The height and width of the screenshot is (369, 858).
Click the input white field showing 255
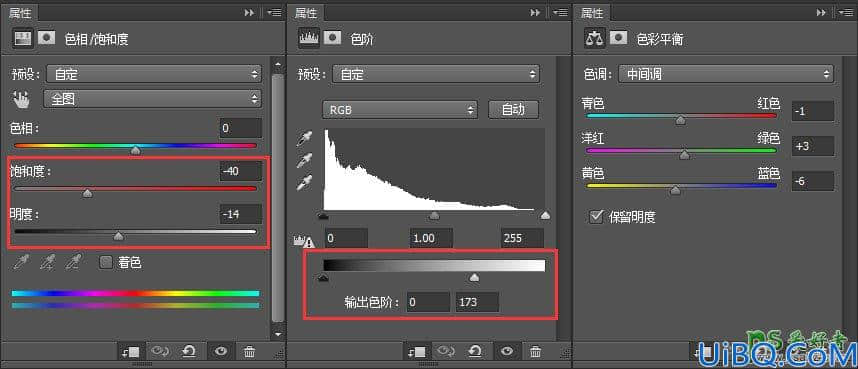click(522, 239)
